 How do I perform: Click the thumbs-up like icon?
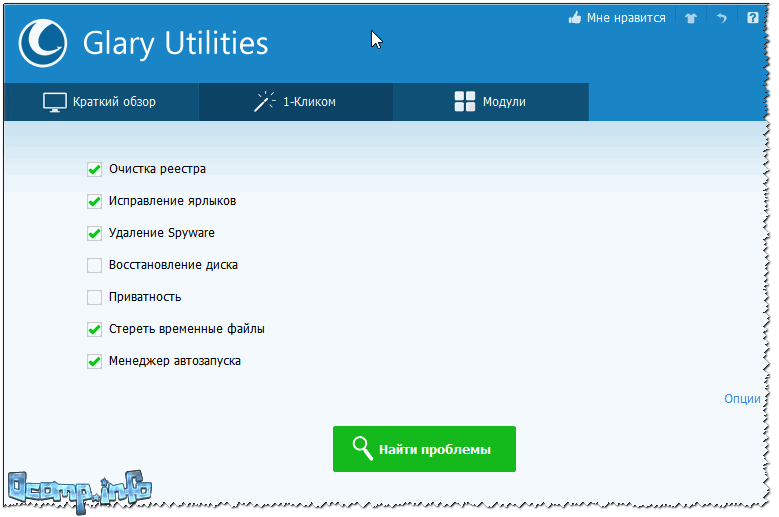(x=575, y=18)
